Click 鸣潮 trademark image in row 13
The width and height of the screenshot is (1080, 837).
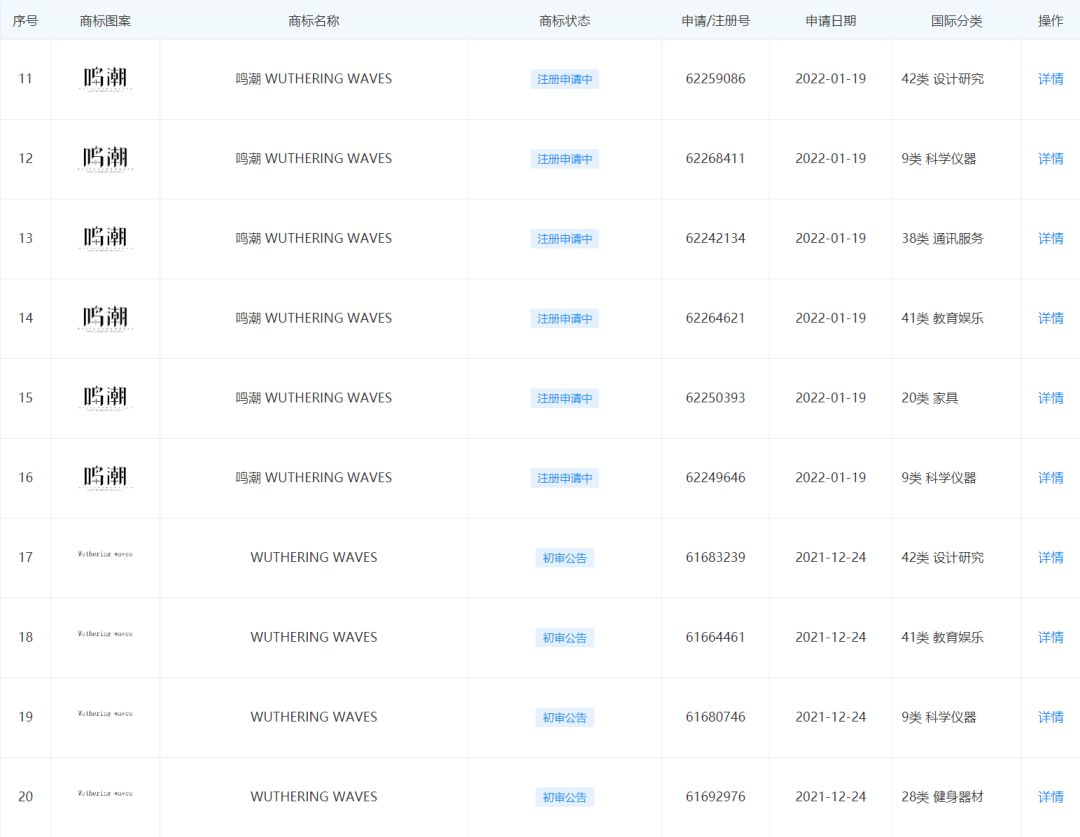tap(105, 238)
